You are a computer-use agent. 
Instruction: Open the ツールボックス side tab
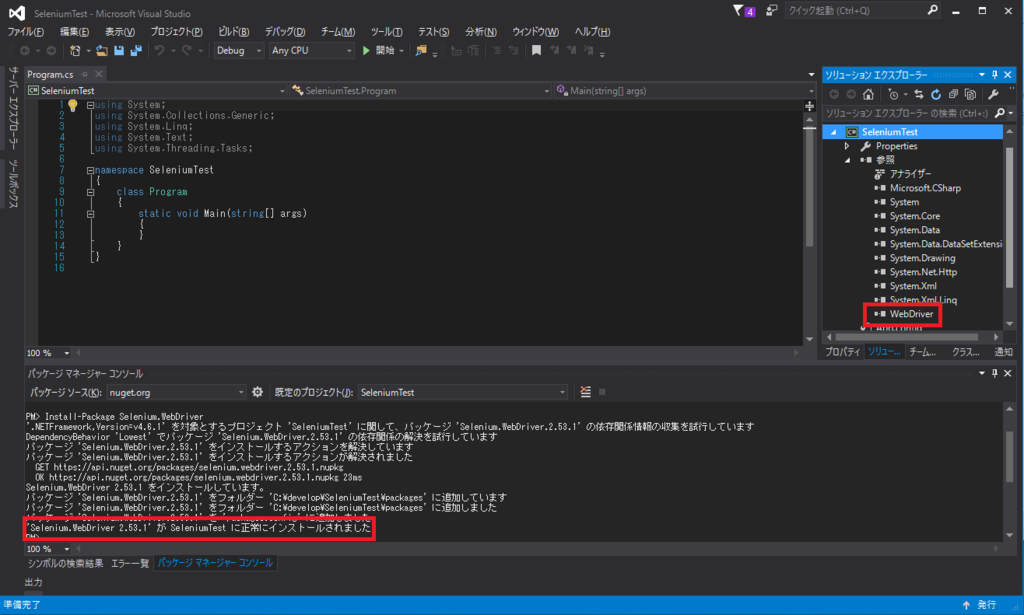pos(13,184)
